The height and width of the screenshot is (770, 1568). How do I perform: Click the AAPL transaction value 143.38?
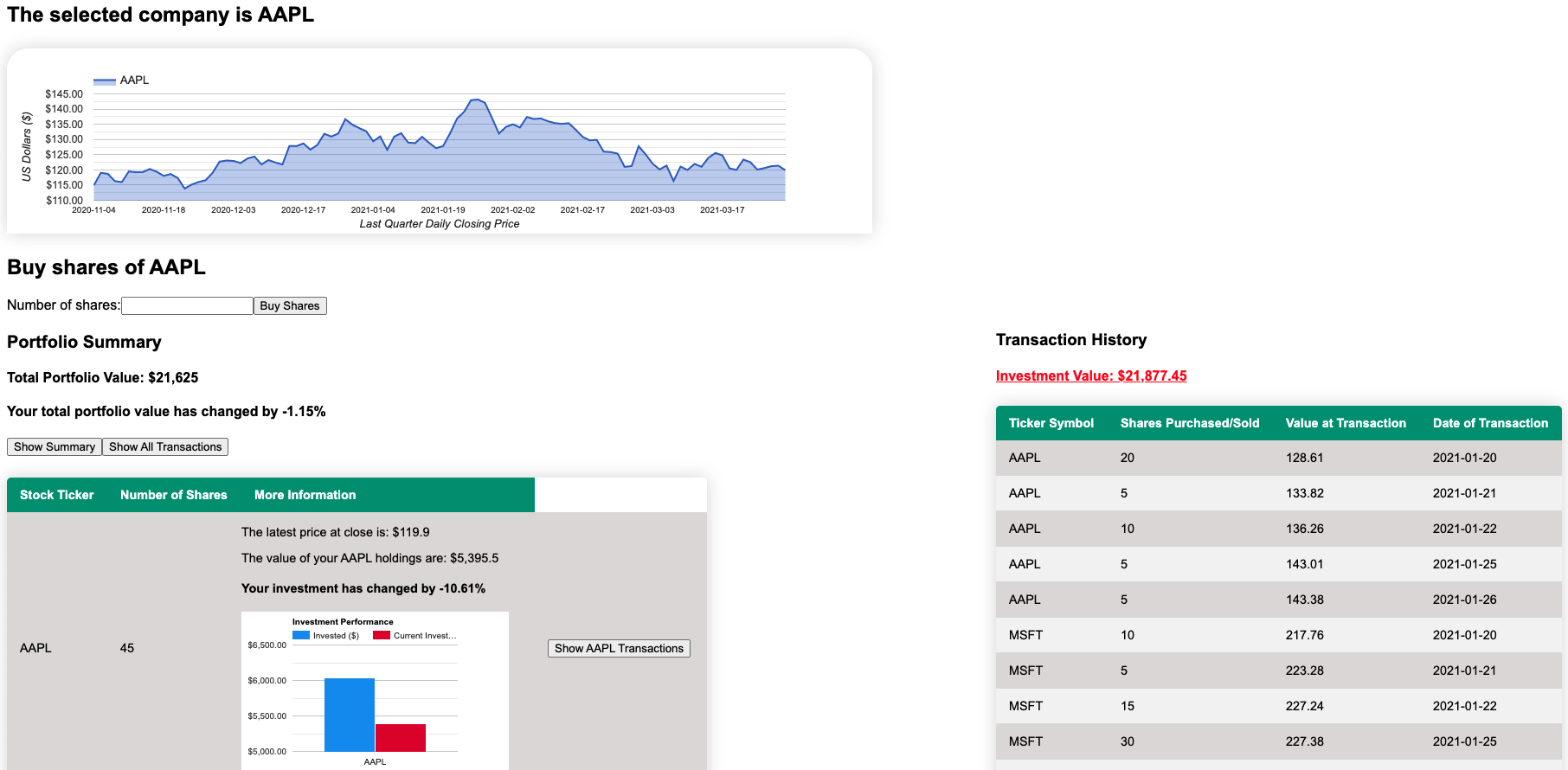tap(1305, 600)
